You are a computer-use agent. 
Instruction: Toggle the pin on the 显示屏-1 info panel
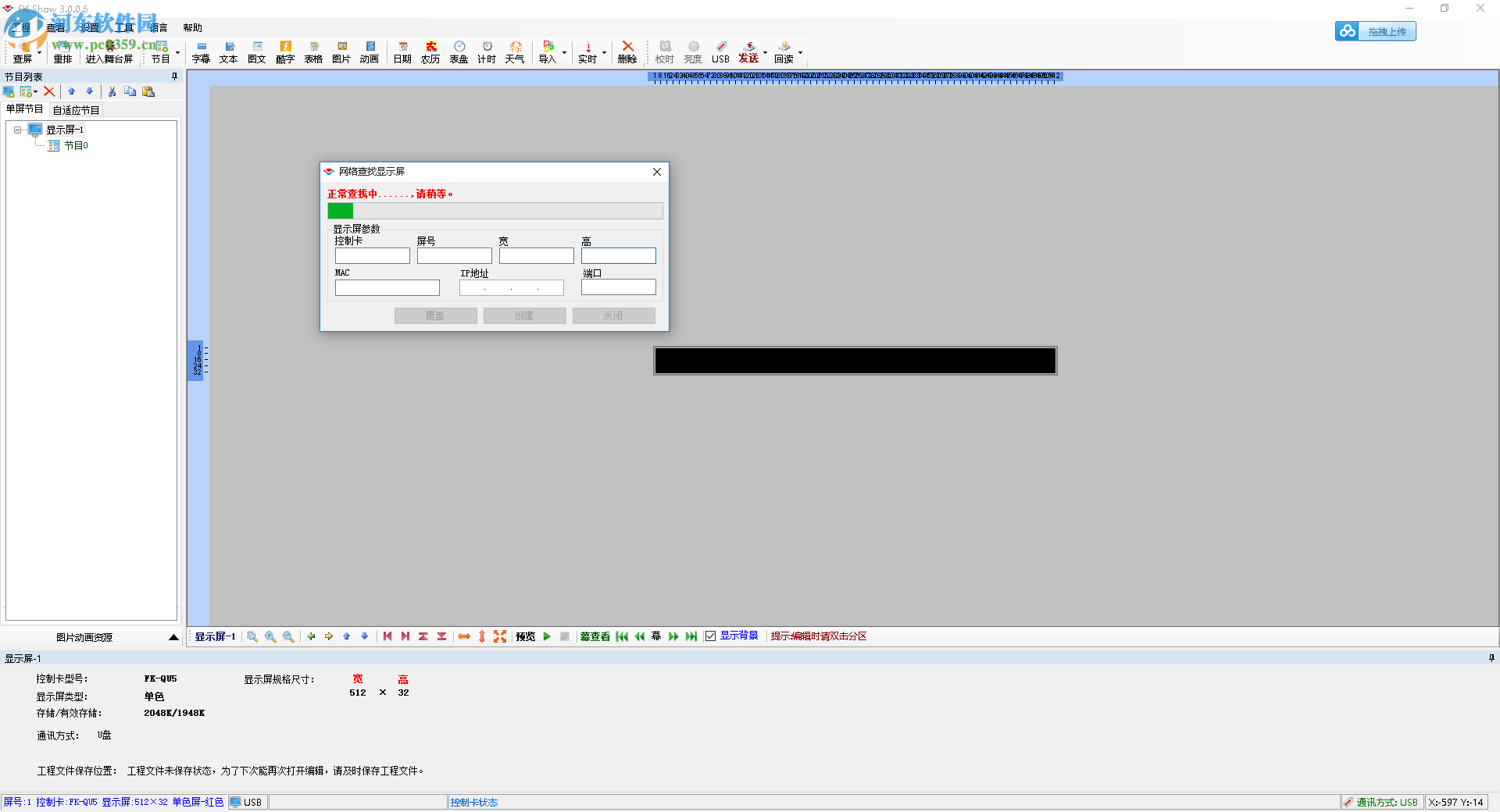[x=1491, y=658]
